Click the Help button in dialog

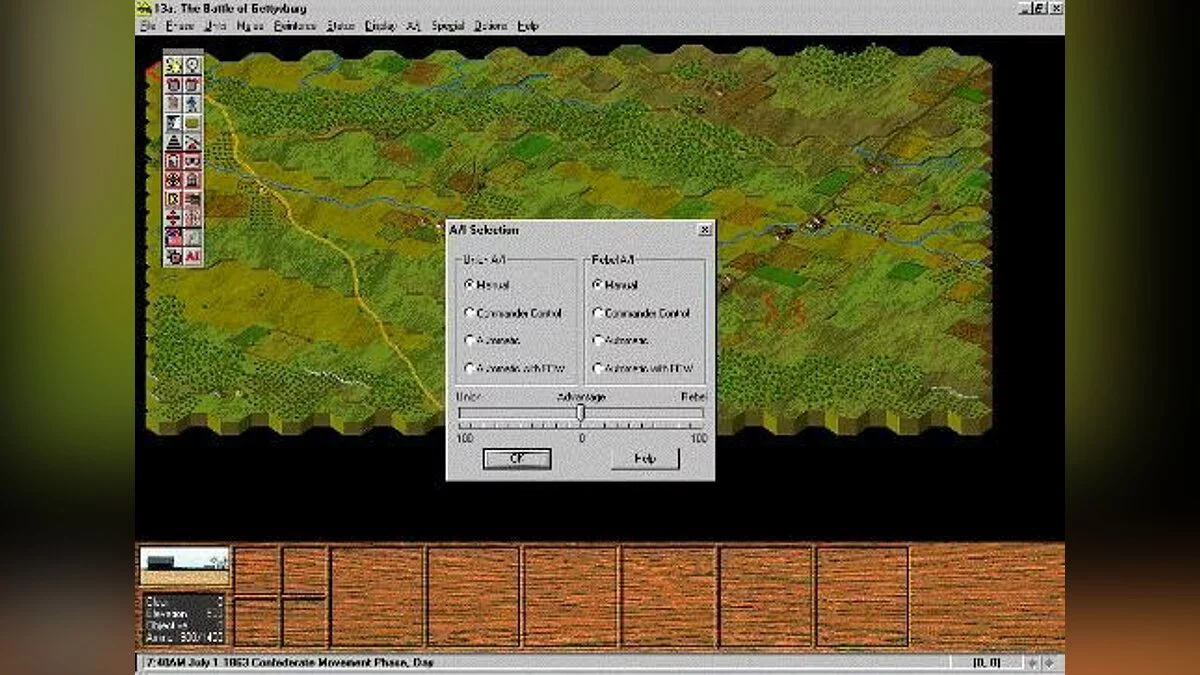[645, 459]
